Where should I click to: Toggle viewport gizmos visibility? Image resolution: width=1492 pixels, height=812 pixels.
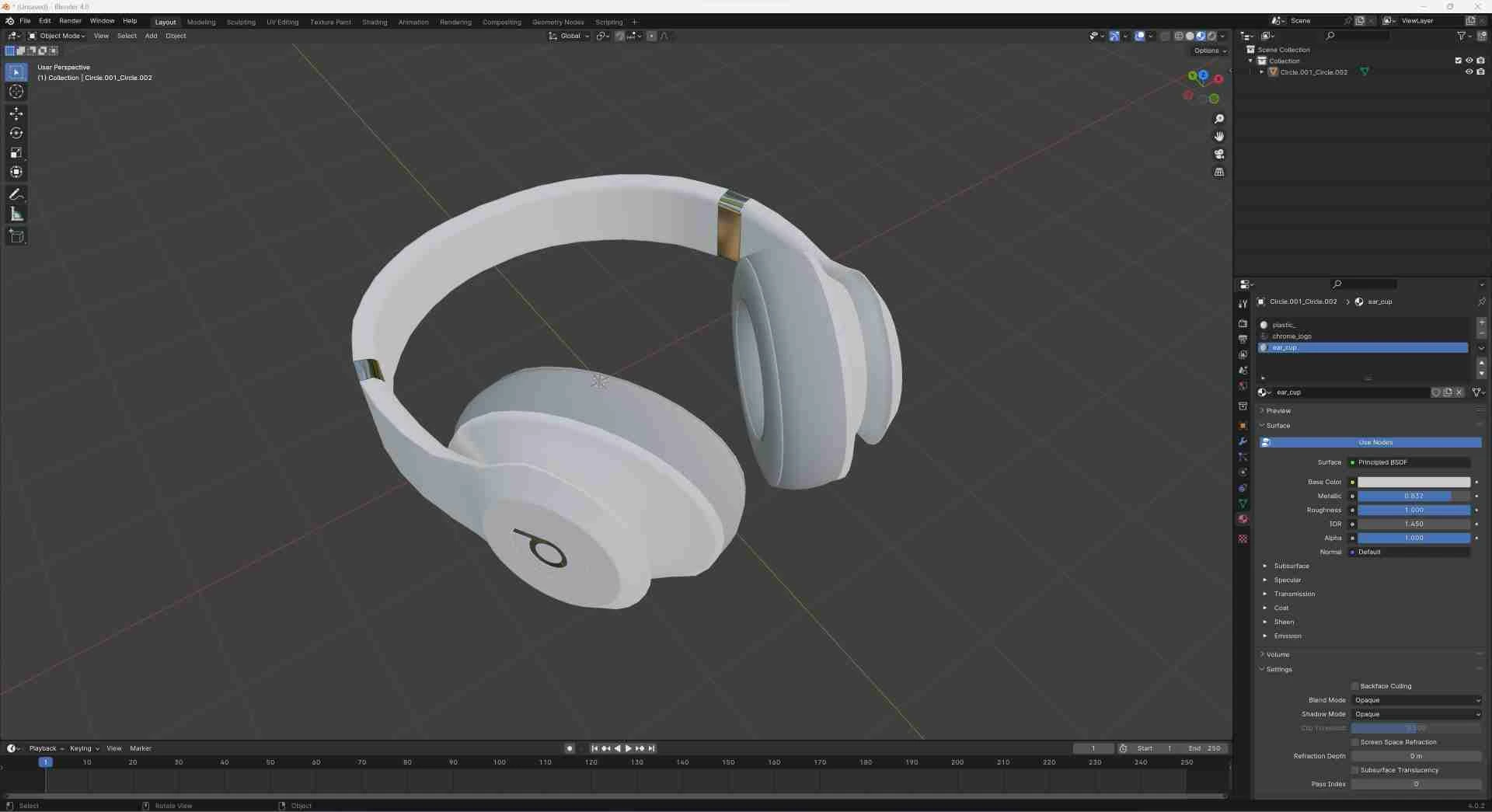1114,36
